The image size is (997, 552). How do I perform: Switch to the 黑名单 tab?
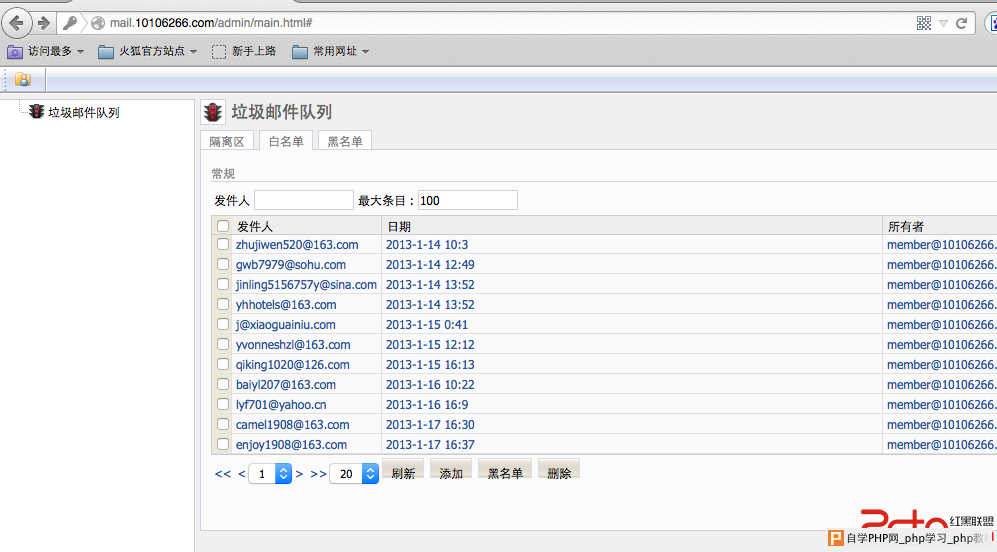coord(345,141)
